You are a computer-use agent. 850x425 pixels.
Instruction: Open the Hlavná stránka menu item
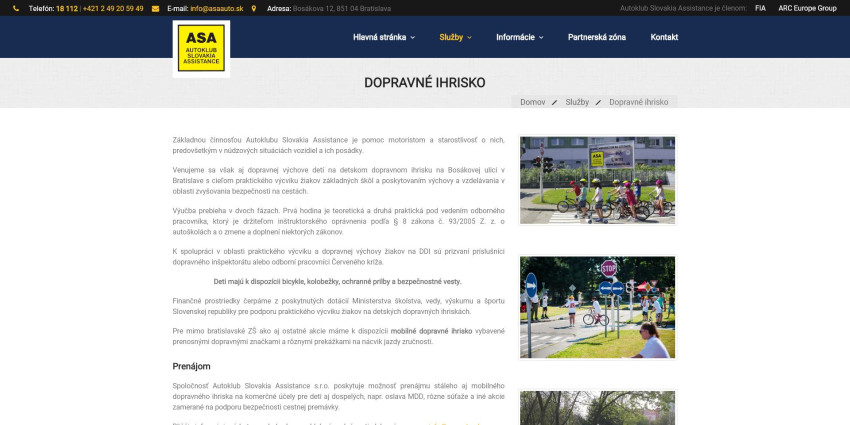click(379, 37)
